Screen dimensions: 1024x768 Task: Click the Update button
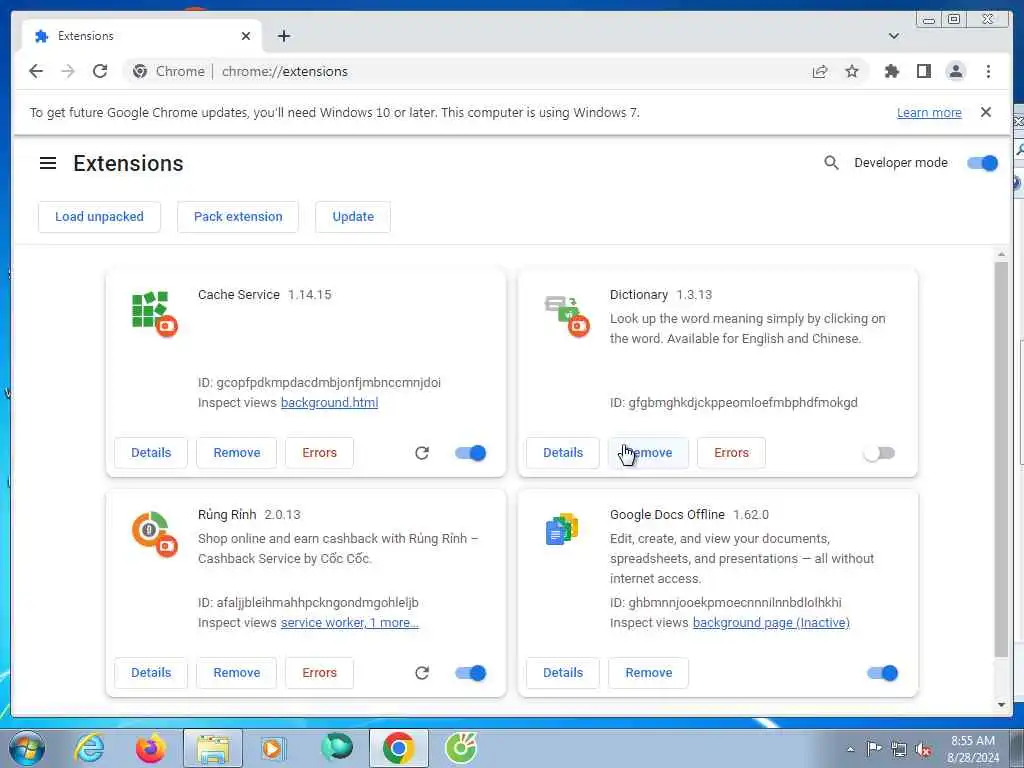(353, 217)
